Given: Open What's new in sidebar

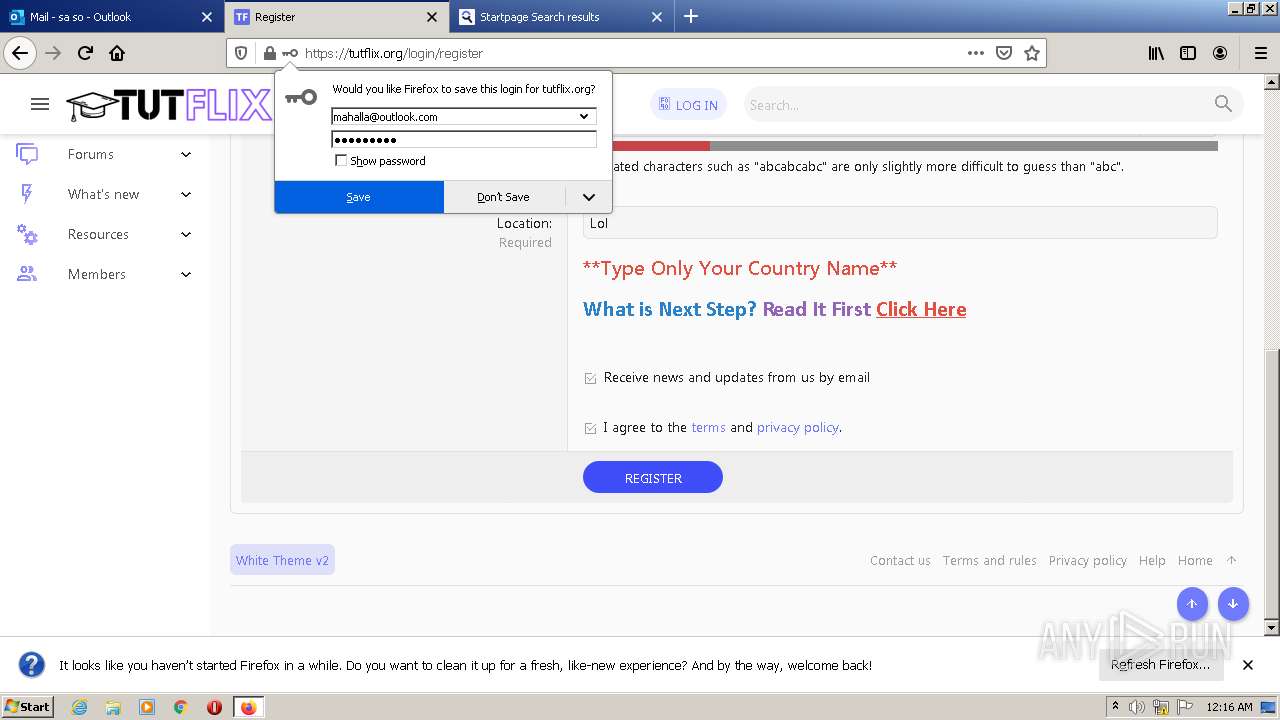Looking at the screenshot, I should coord(104,194).
